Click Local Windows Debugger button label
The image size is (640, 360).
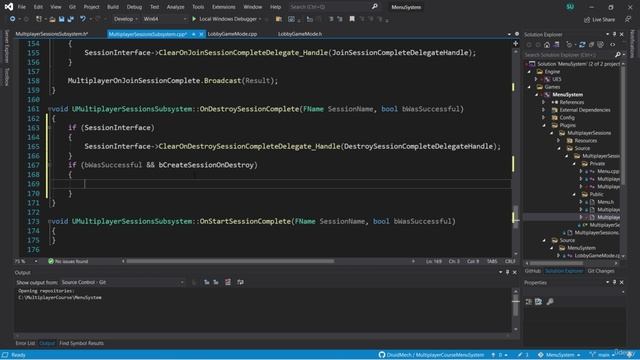pyautogui.click(x=227, y=19)
